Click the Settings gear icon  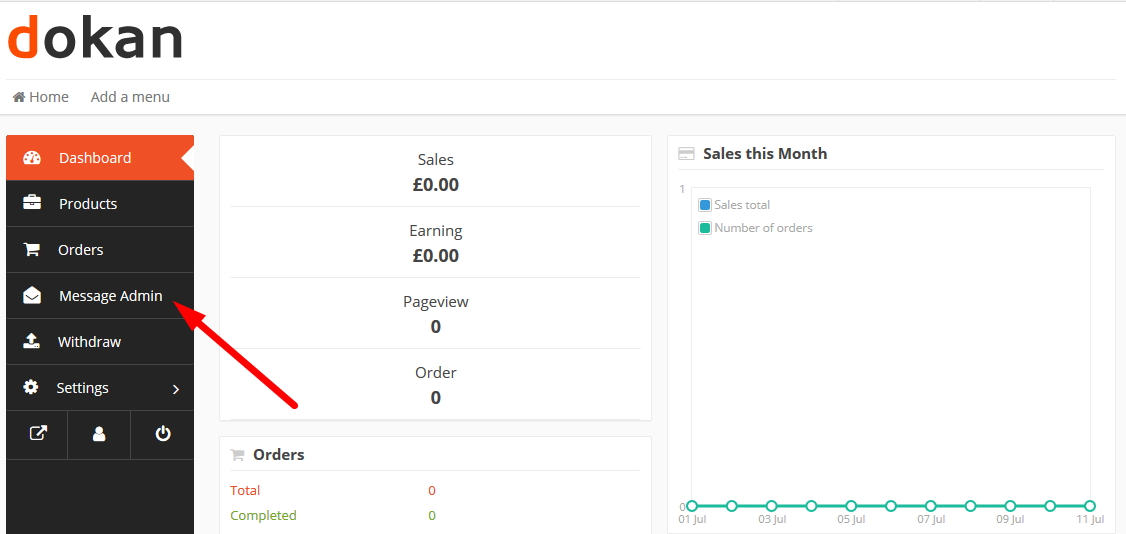pyautogui.click(x=30, y=388)
